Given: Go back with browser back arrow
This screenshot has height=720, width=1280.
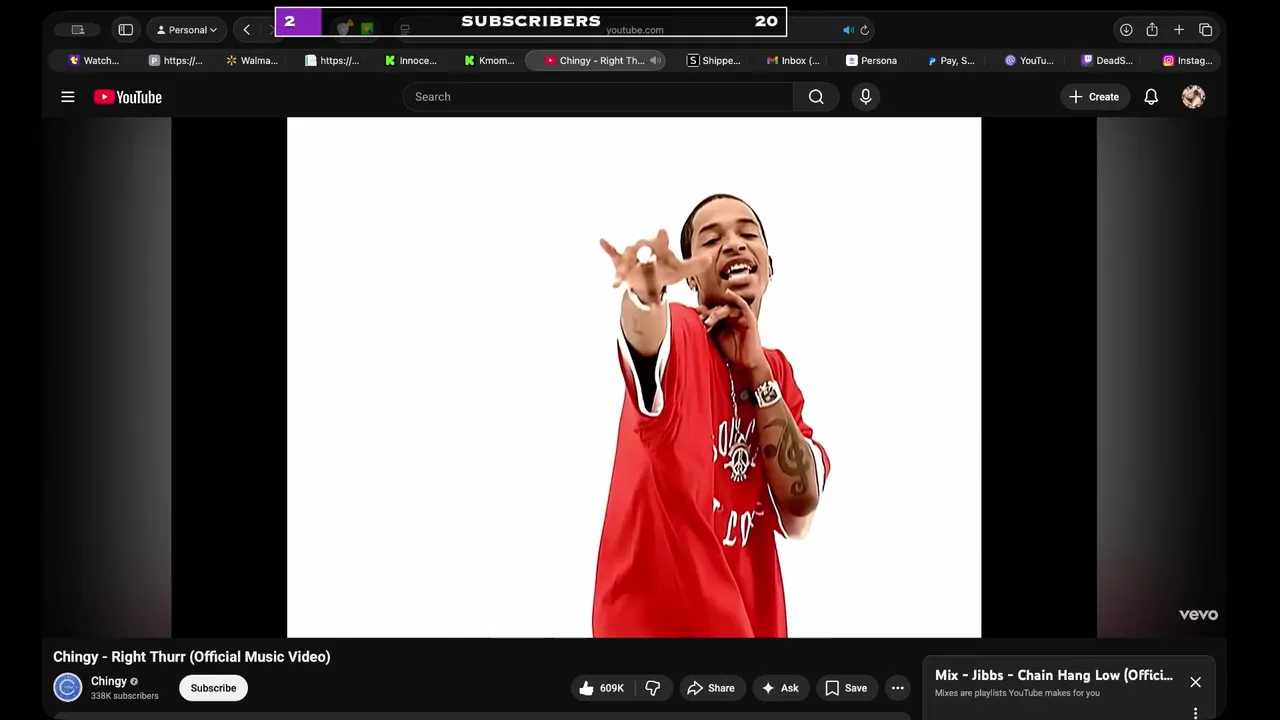Looking at the screenshot, I should [246, 30].
